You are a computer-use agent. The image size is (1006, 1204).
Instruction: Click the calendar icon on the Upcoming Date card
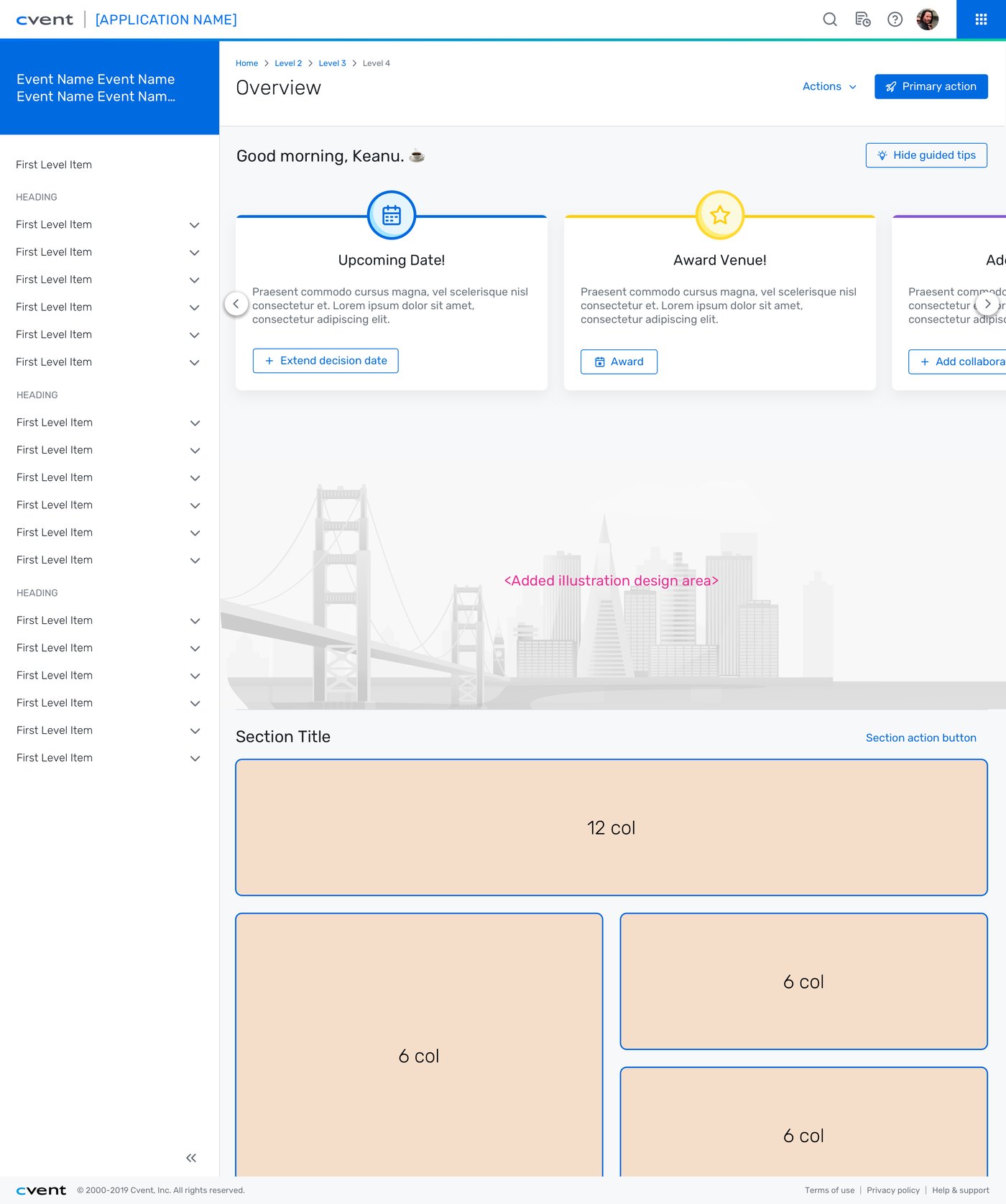point(392,215)
